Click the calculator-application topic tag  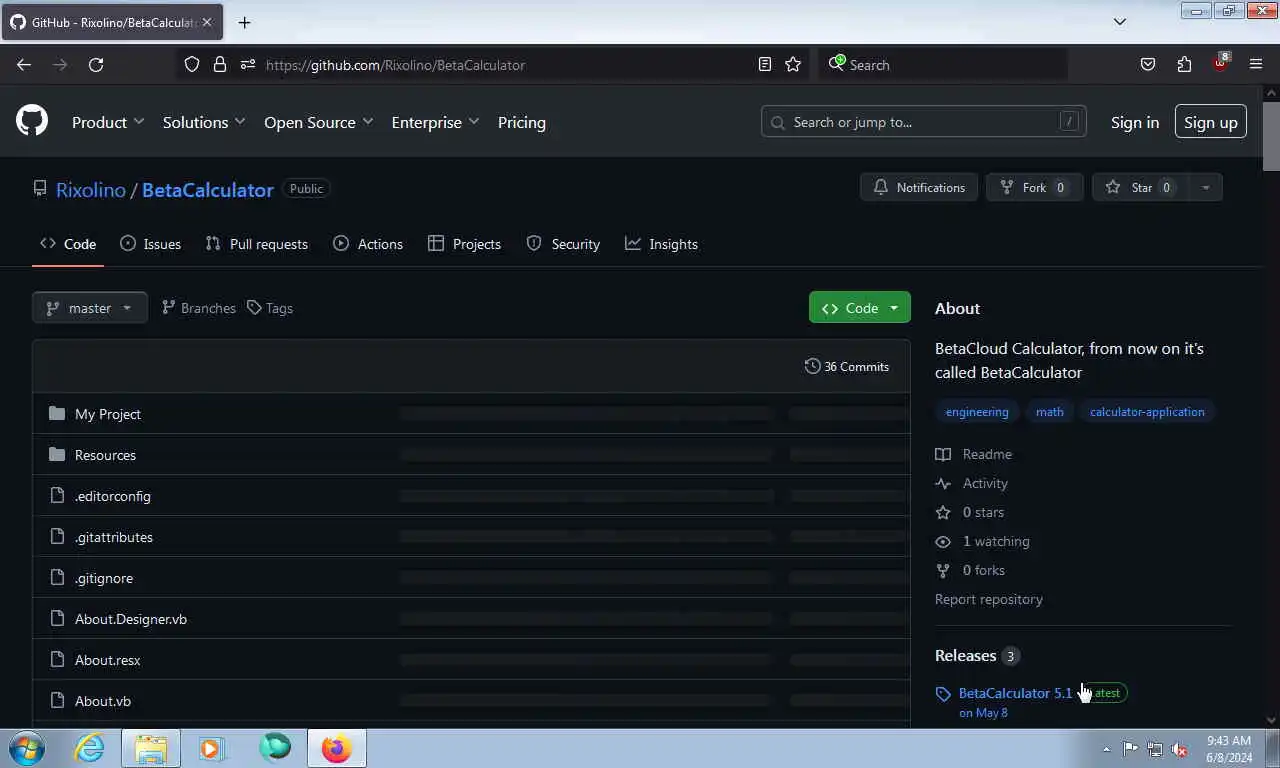[x=1147, y=412]
